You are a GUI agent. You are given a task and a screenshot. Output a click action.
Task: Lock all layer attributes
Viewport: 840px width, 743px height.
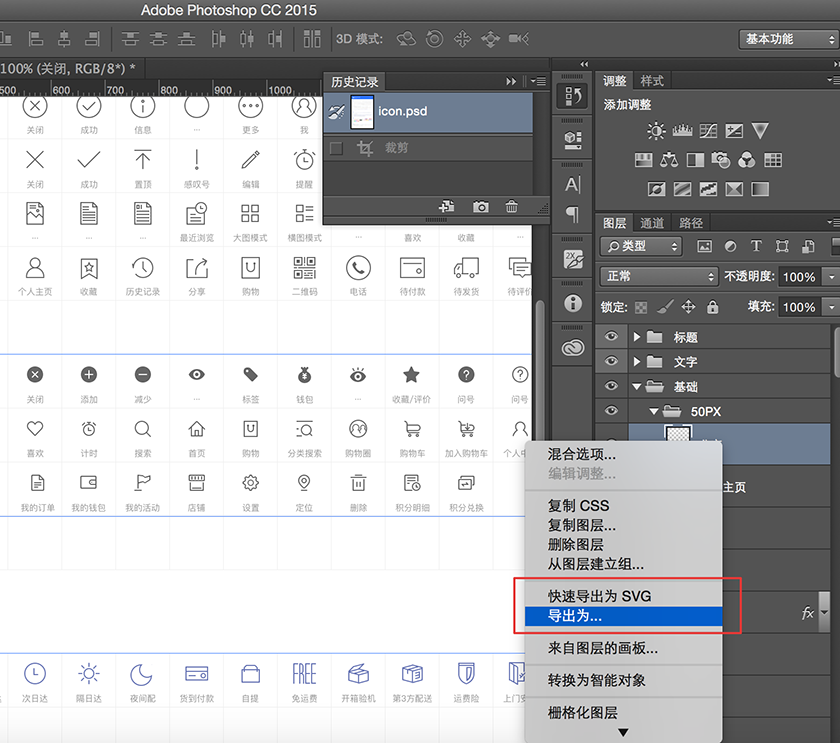(x=712, y=307)
